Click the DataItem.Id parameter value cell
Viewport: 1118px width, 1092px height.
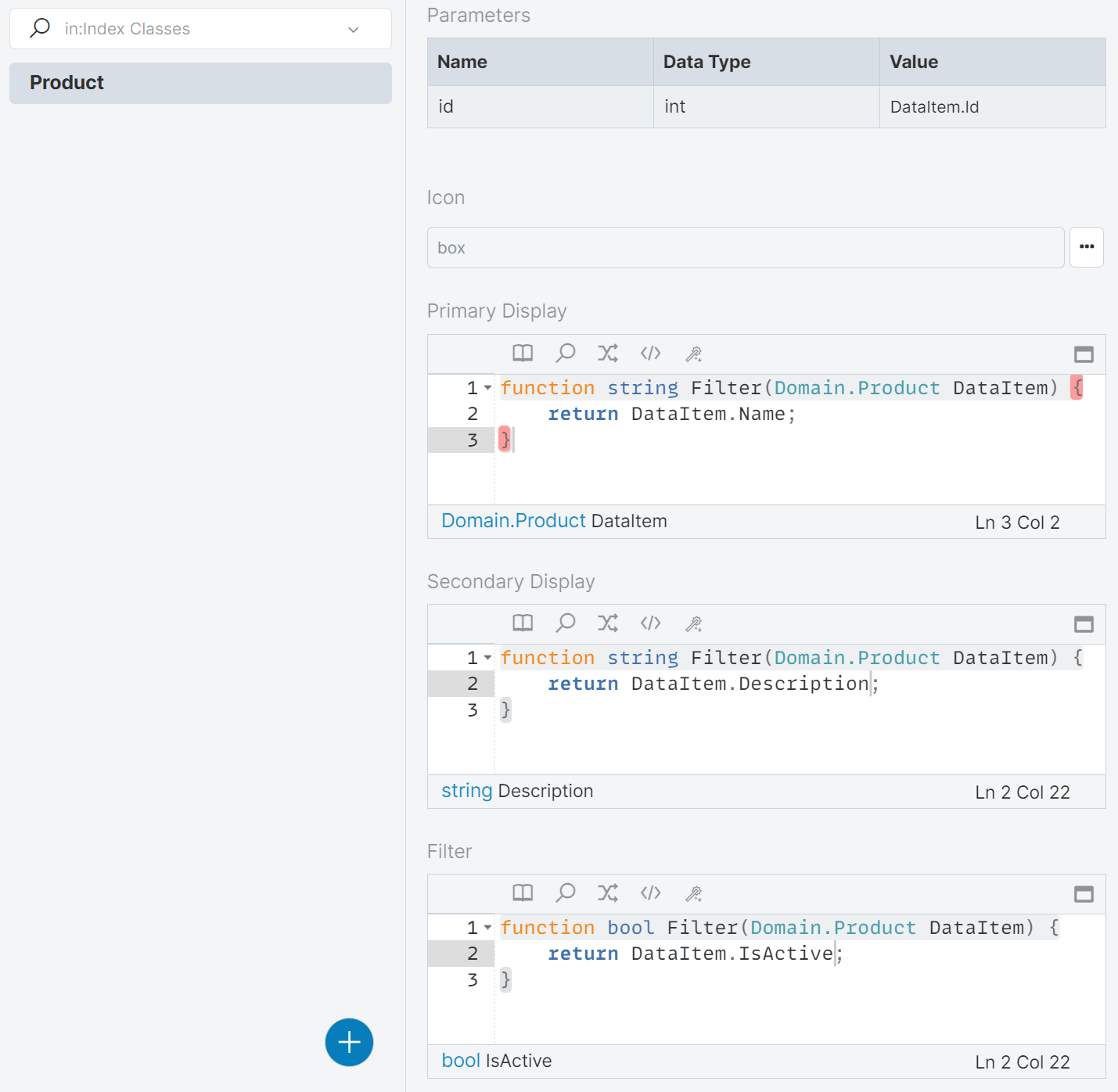point(991,107)
